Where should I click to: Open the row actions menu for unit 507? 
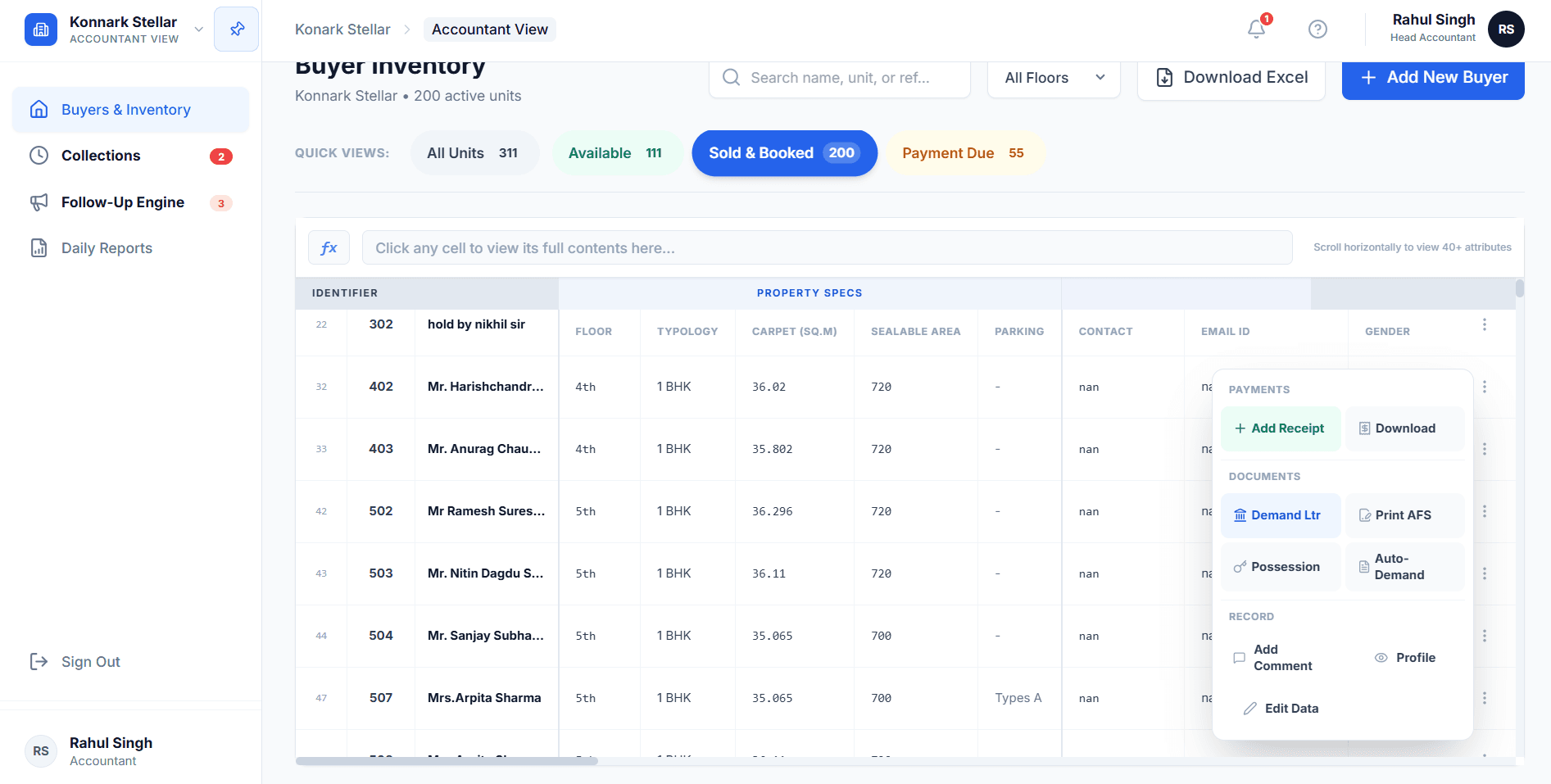[x=1485, y=698]
